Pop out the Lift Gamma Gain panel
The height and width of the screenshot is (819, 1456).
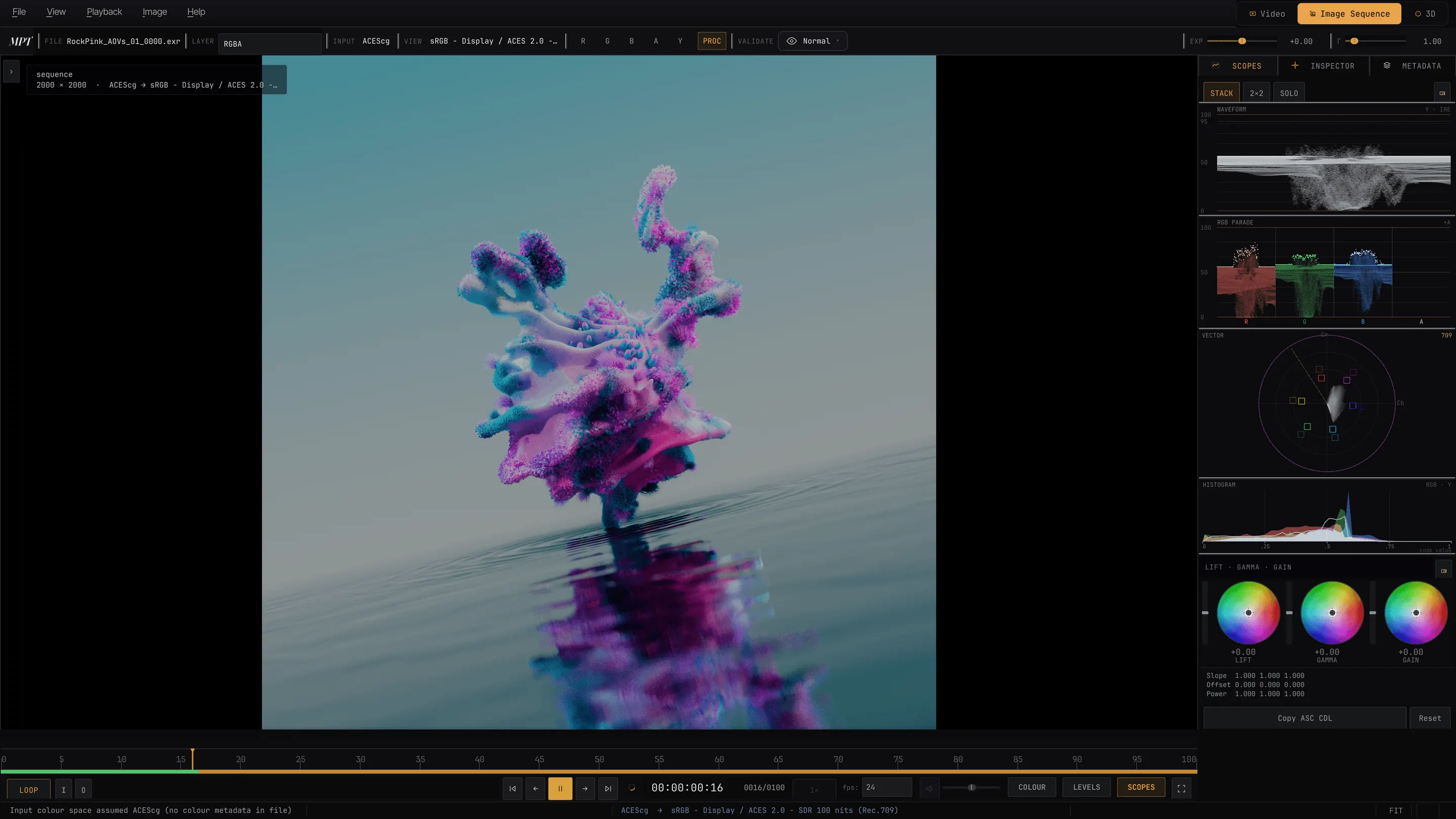click(1443, 570)
